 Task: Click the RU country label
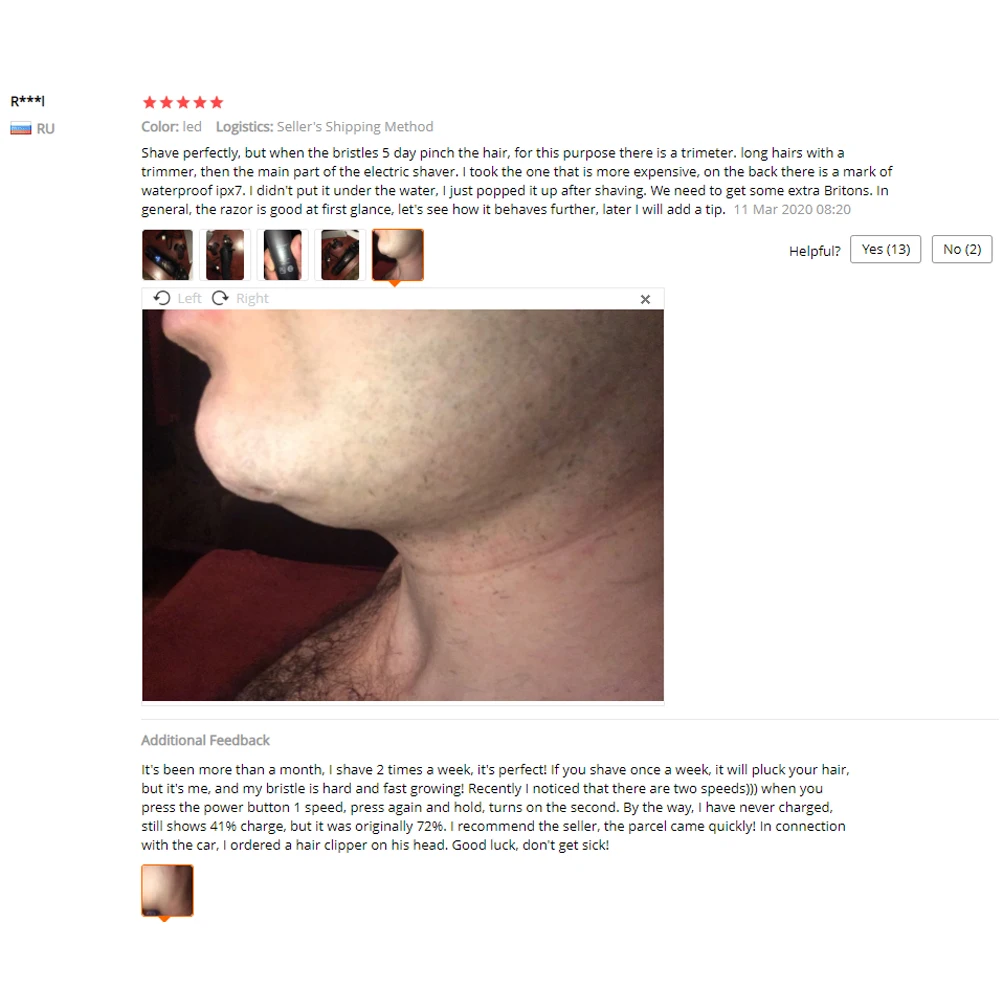[45, 129]
